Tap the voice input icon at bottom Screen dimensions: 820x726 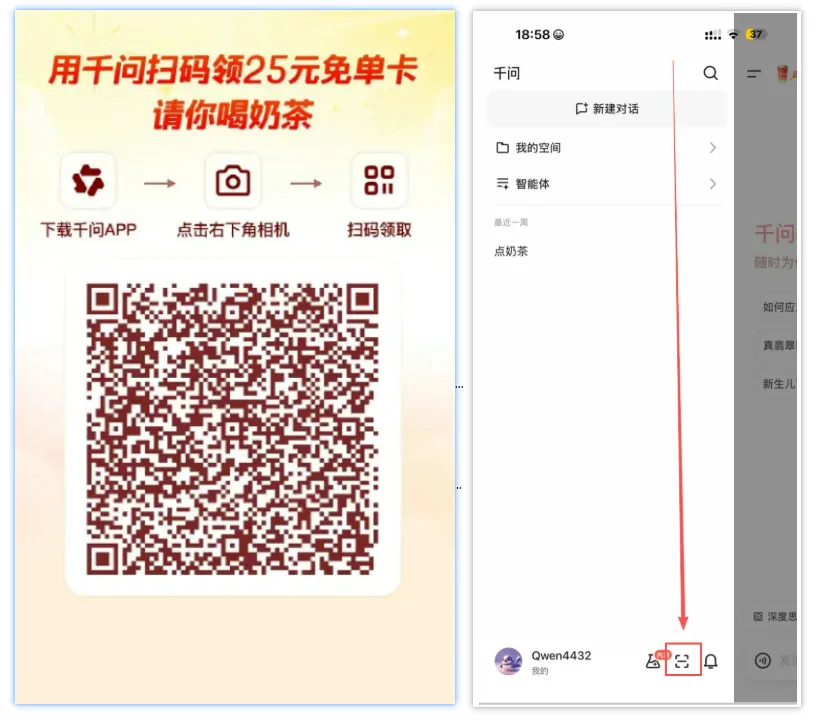762,661
